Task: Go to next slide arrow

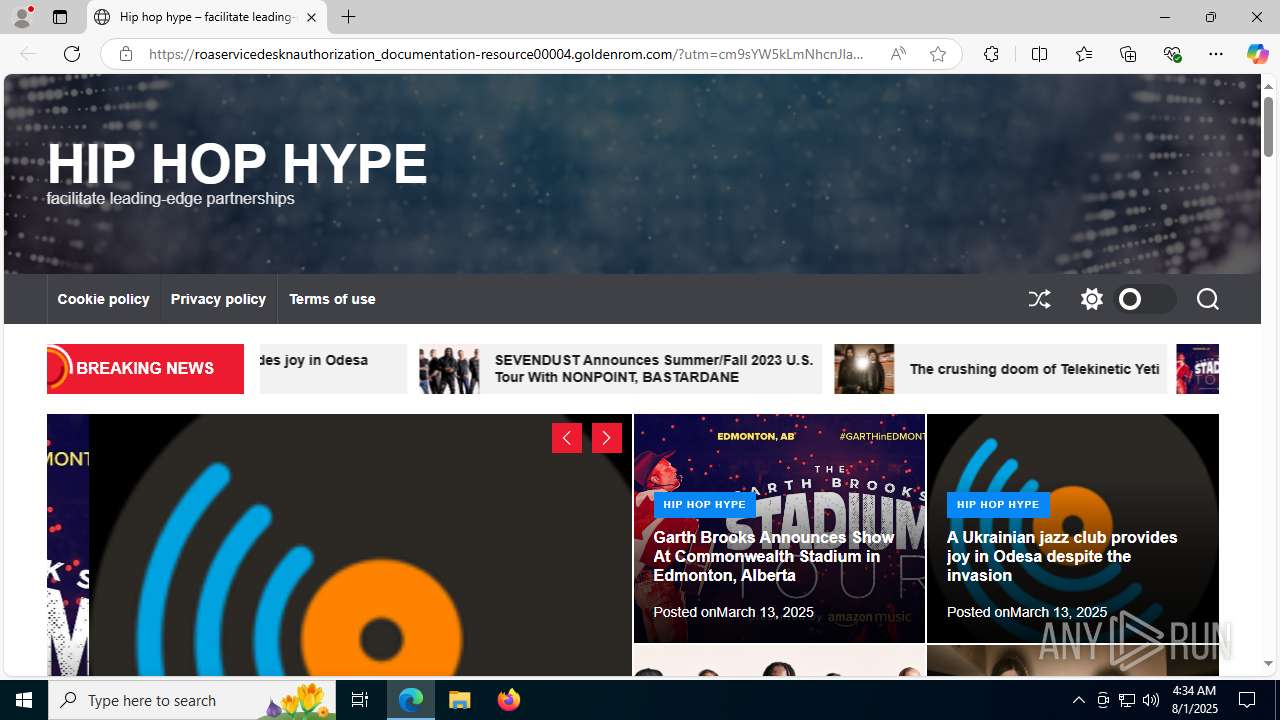Action: (x=606, y=438)
